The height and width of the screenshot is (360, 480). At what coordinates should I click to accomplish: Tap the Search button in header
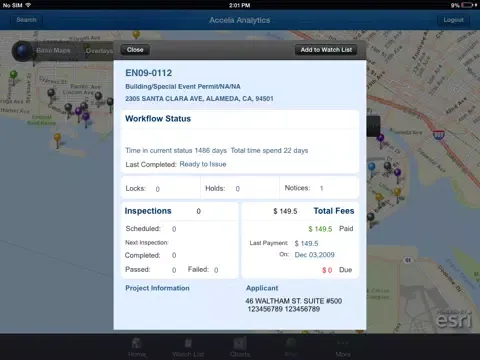tap(26, 20)
